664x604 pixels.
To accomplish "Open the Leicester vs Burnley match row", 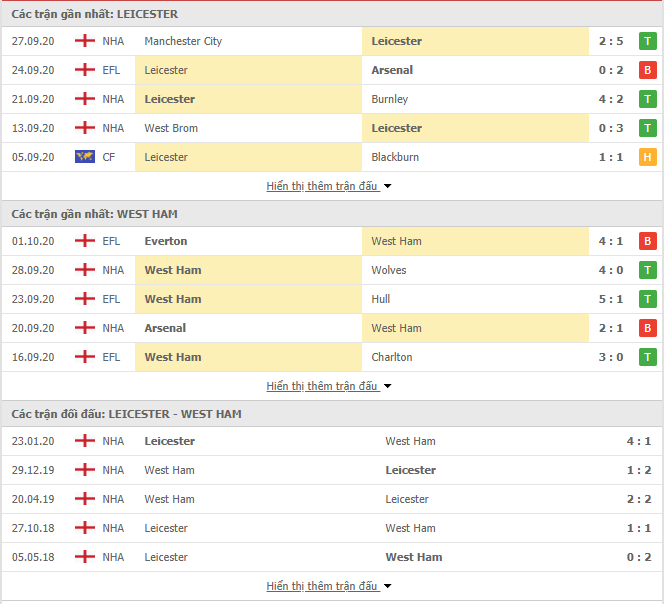I will (332, 99).
